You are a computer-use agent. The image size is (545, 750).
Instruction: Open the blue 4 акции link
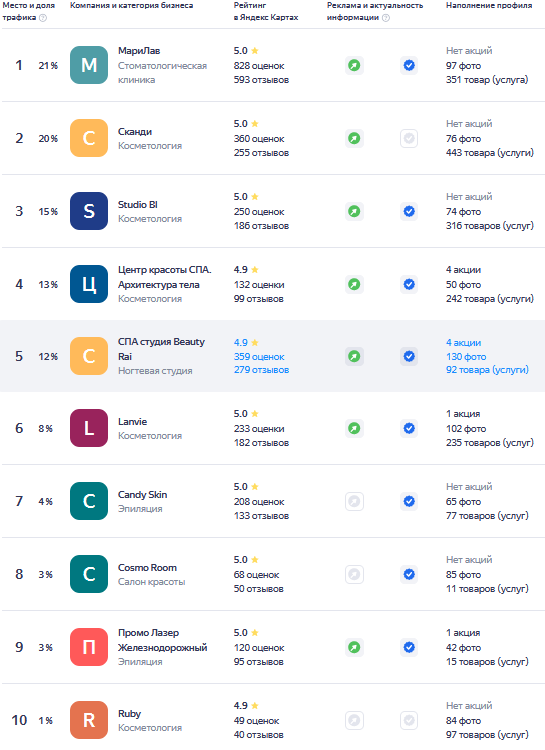[x=464, y=343]
